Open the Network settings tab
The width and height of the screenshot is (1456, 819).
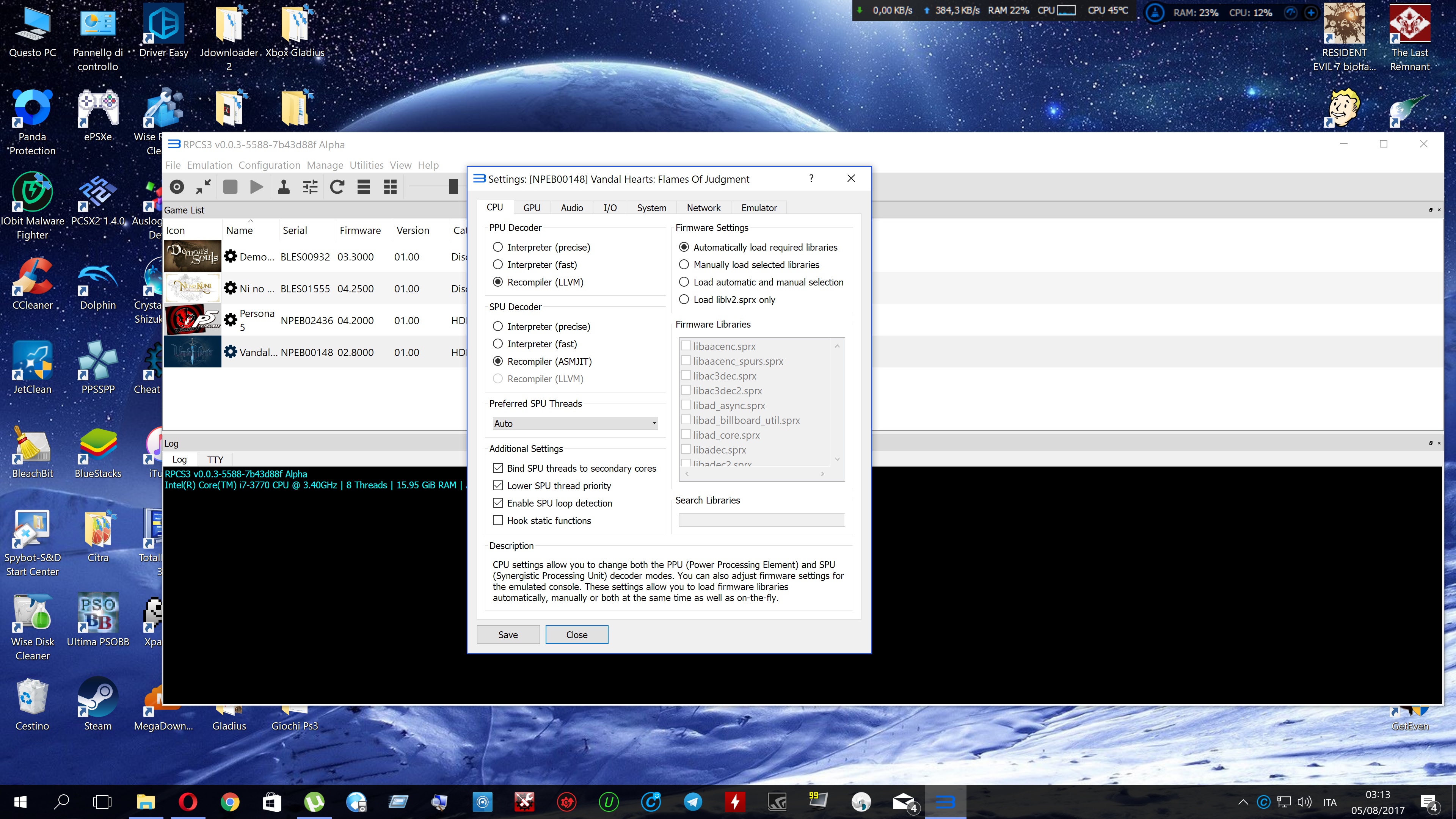704,207
